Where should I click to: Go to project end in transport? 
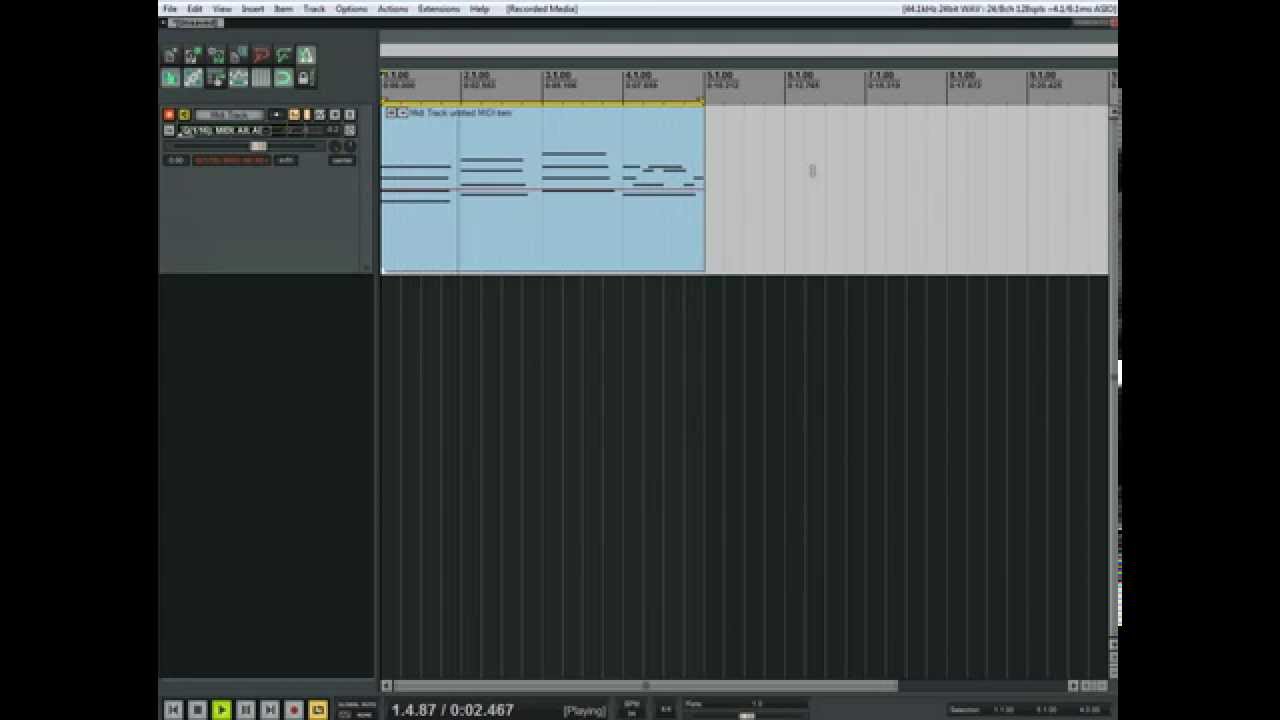click(x=270, y=709)
